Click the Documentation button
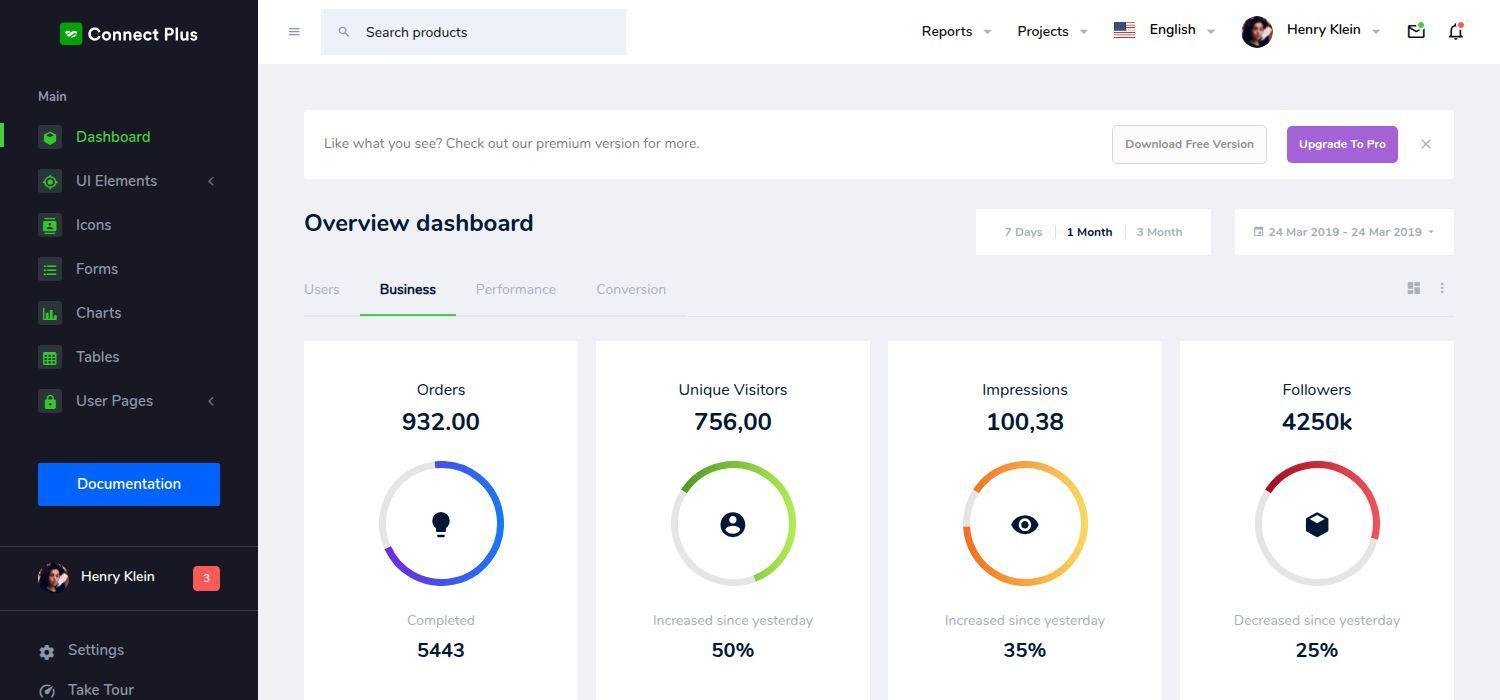1500x700 pixels. tap(129, 484)
